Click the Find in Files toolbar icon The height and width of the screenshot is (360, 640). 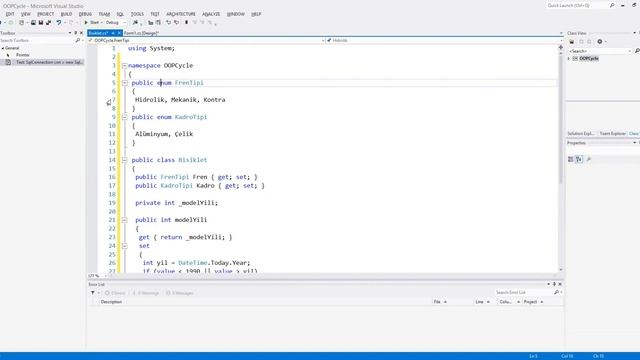(x=136, y=22)
